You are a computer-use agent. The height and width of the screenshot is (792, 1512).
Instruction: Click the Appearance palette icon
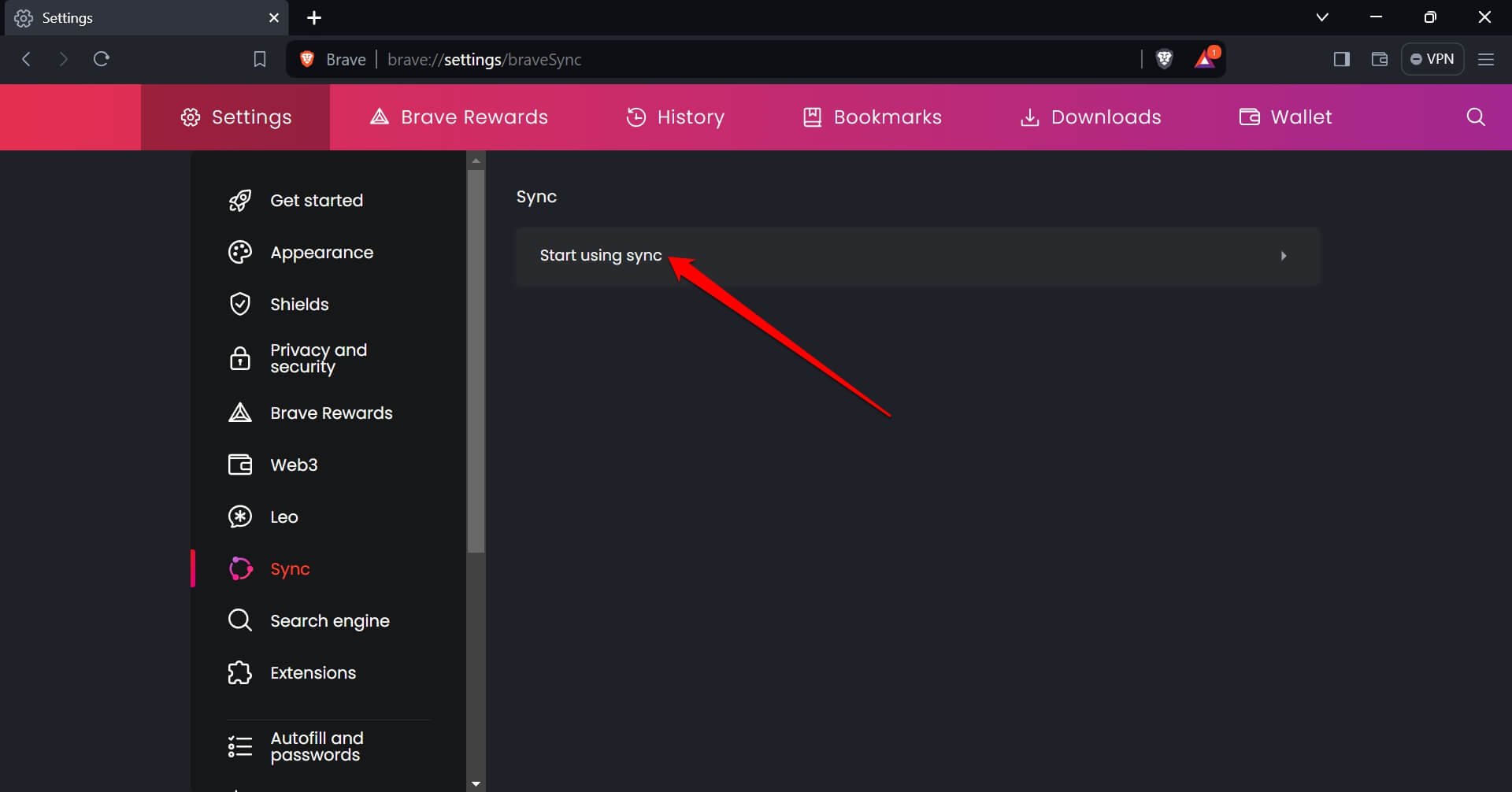(x=239, y=253)
